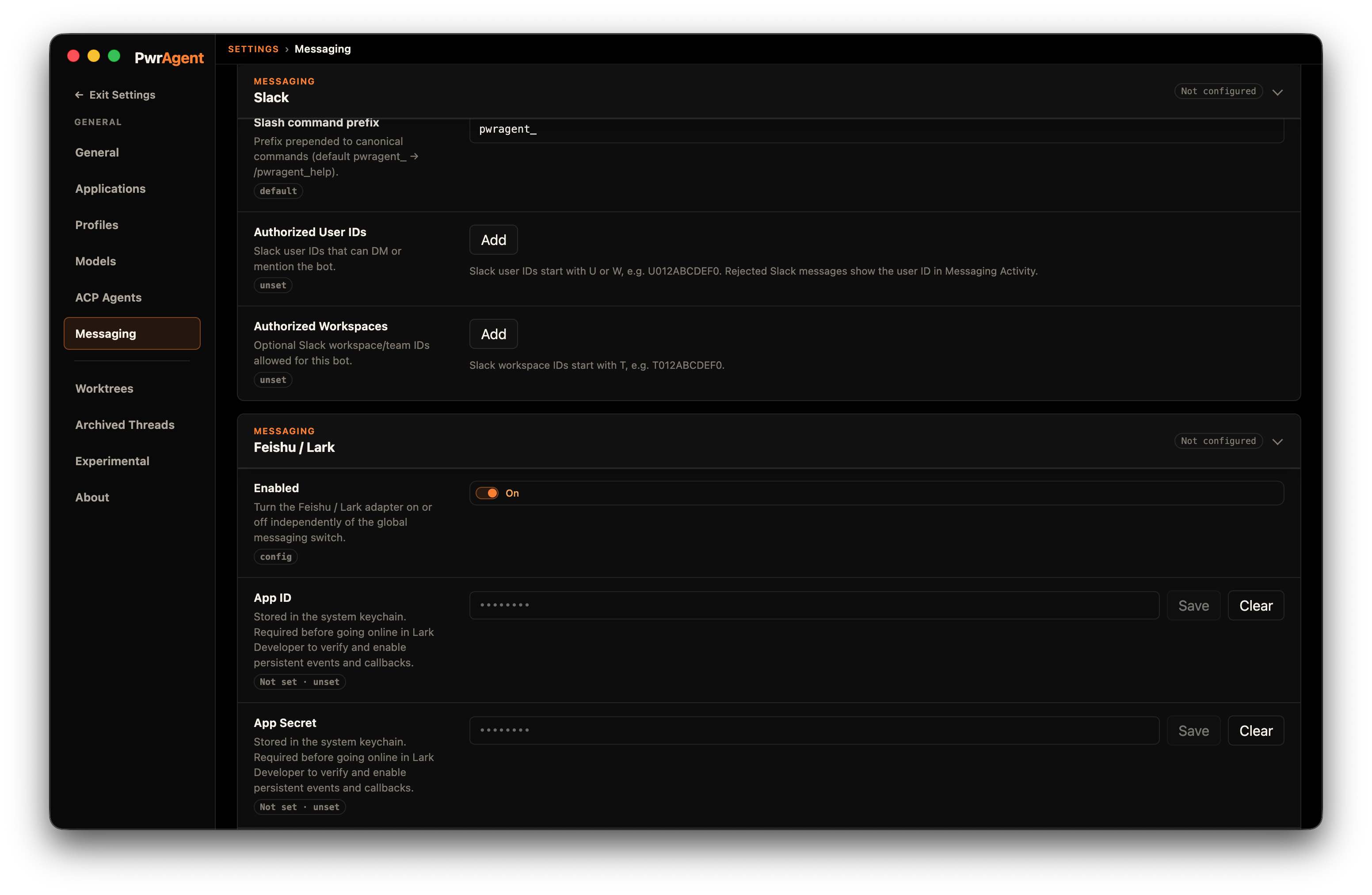This screenshot has height=895, width=1372.
Task: Click the PwrAgent logo text
Action: pos(169,57)
